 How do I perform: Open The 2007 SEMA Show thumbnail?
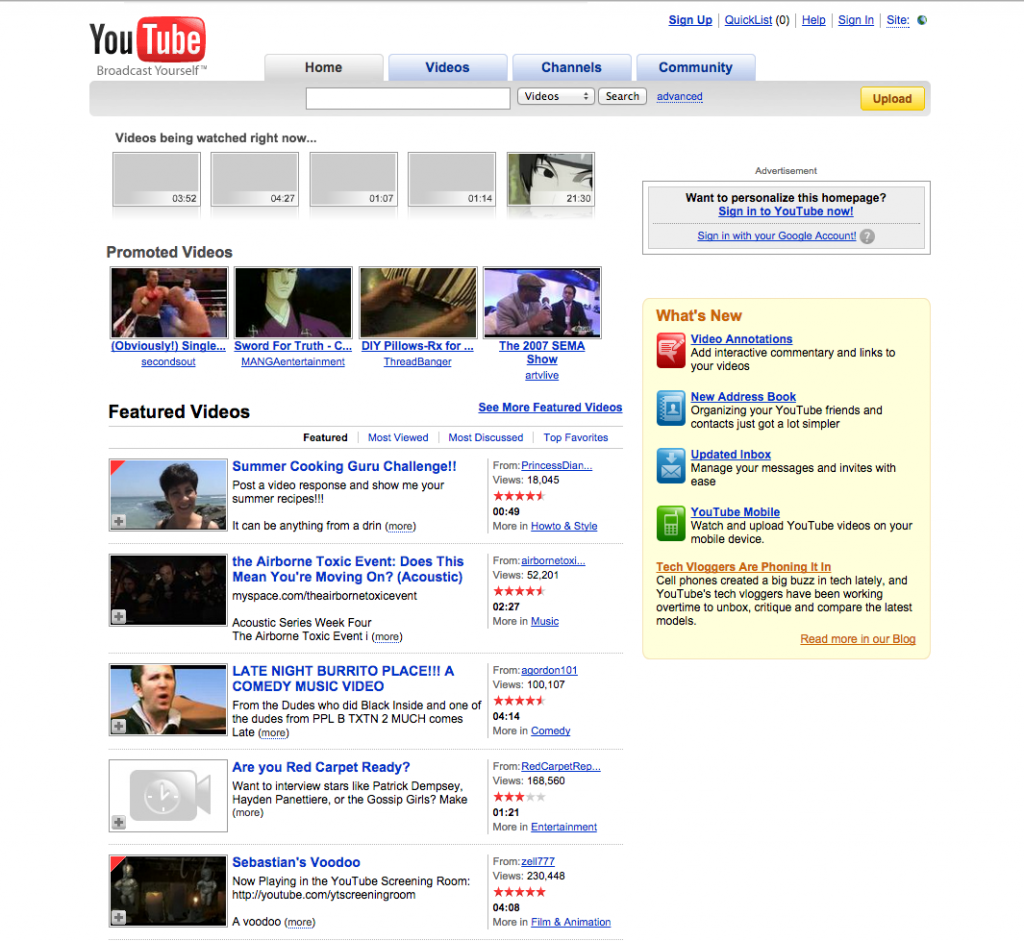click(x=542, y=302)
